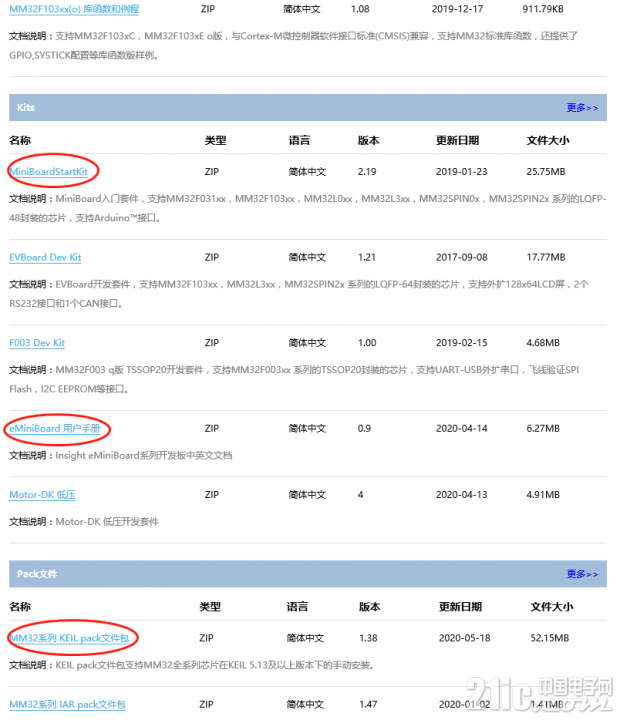Click the 名称 column header in Pack文件 table

point(20,607)
